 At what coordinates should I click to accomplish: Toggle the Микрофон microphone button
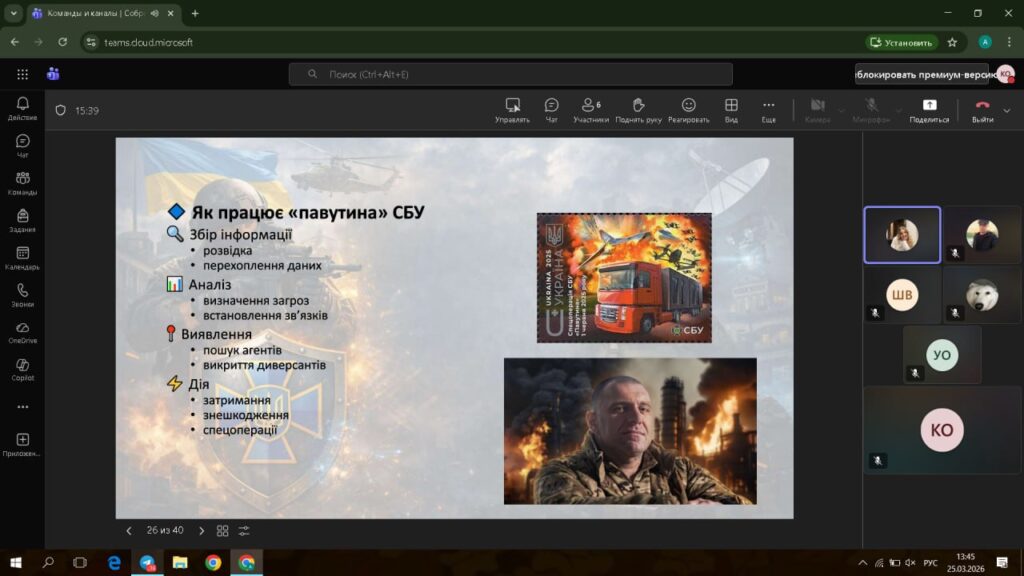coord(871,109)
